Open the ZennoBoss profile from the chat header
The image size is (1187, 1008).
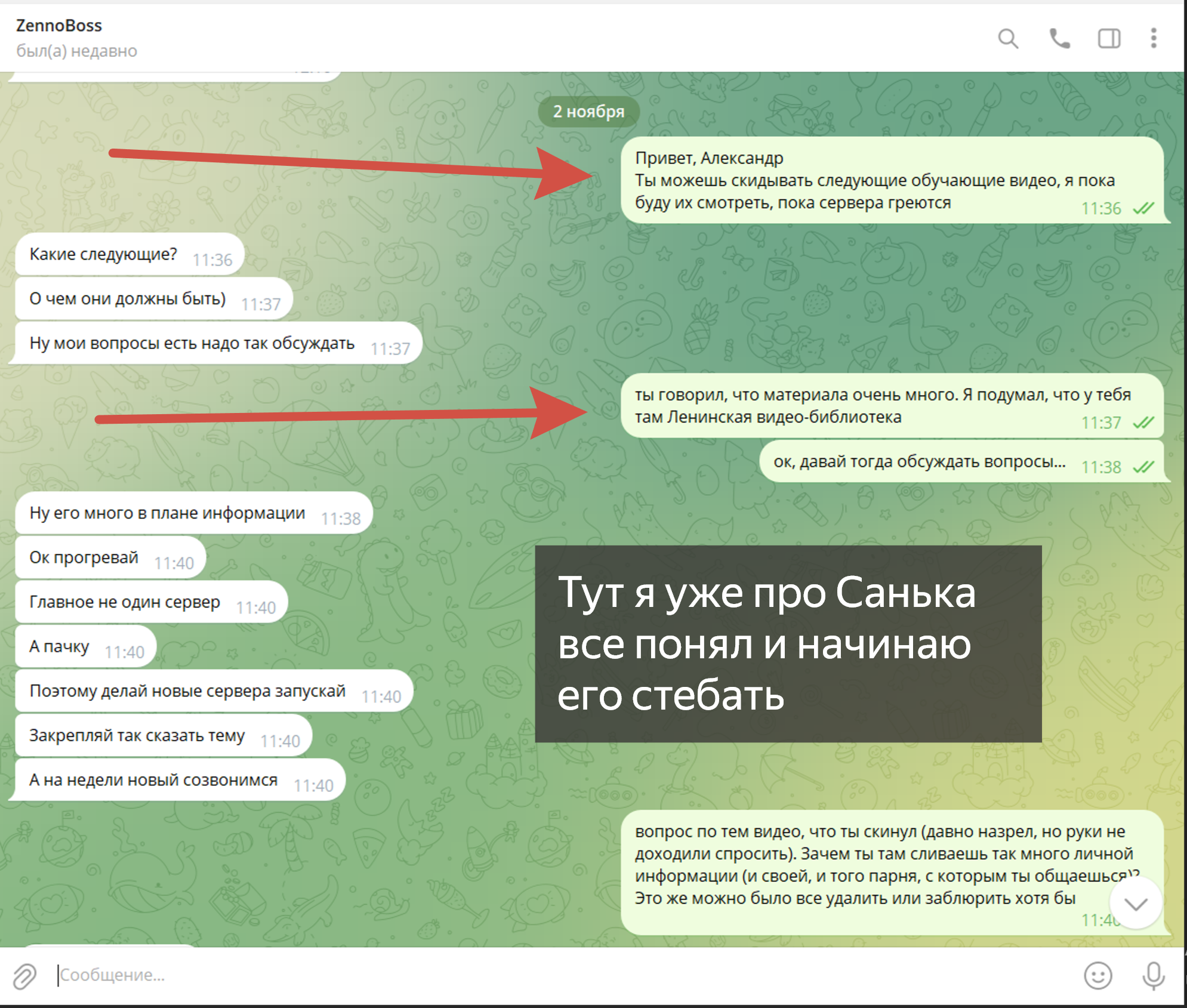pos(58,26)
